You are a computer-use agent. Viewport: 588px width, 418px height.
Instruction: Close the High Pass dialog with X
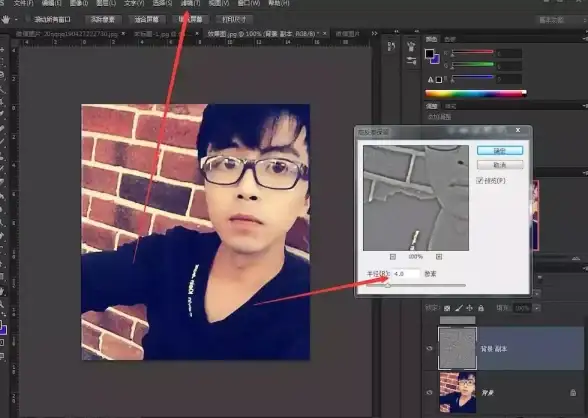[x=518, y=130]
